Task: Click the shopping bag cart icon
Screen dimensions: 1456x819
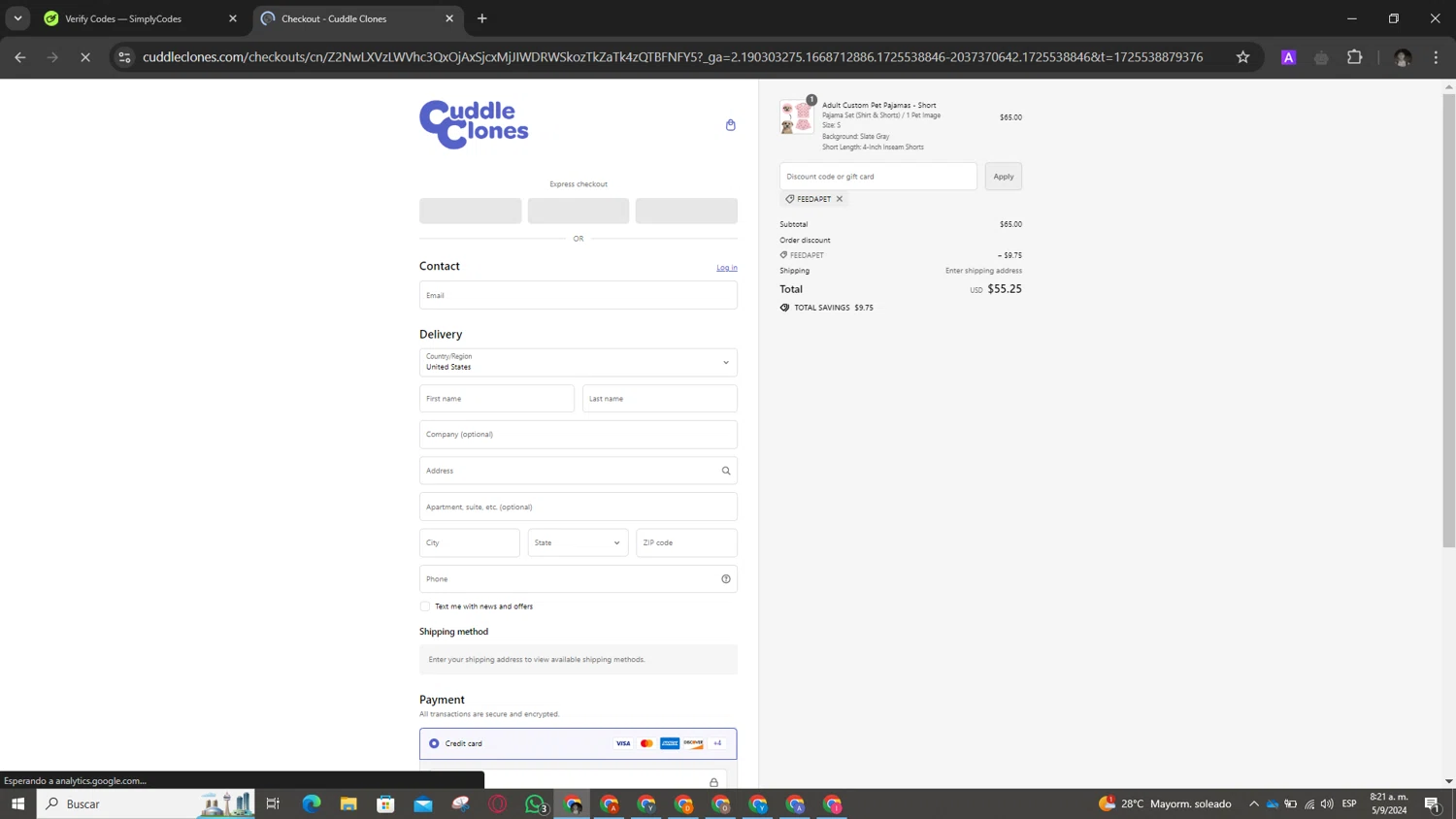Action: (x=730, y=125)
